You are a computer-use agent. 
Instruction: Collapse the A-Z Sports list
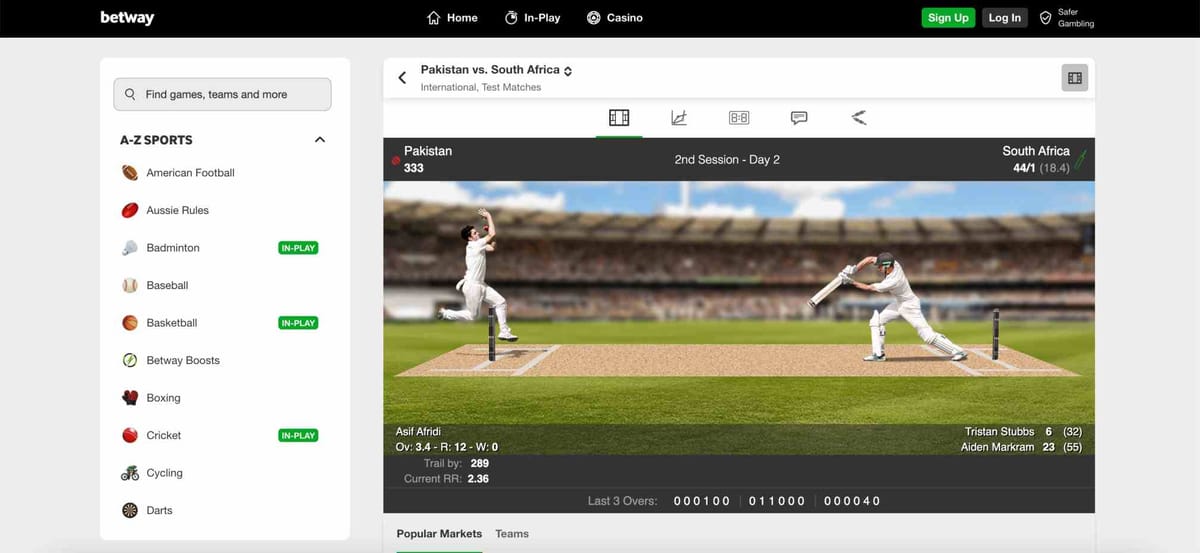320,140
